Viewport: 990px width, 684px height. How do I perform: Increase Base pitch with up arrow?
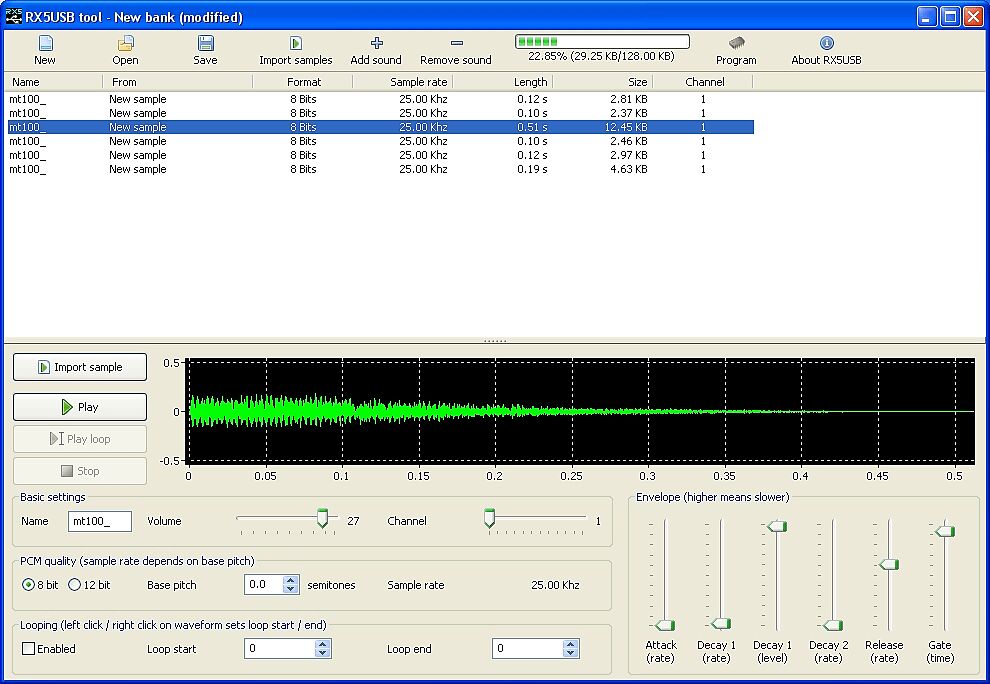tap(290, 580)
